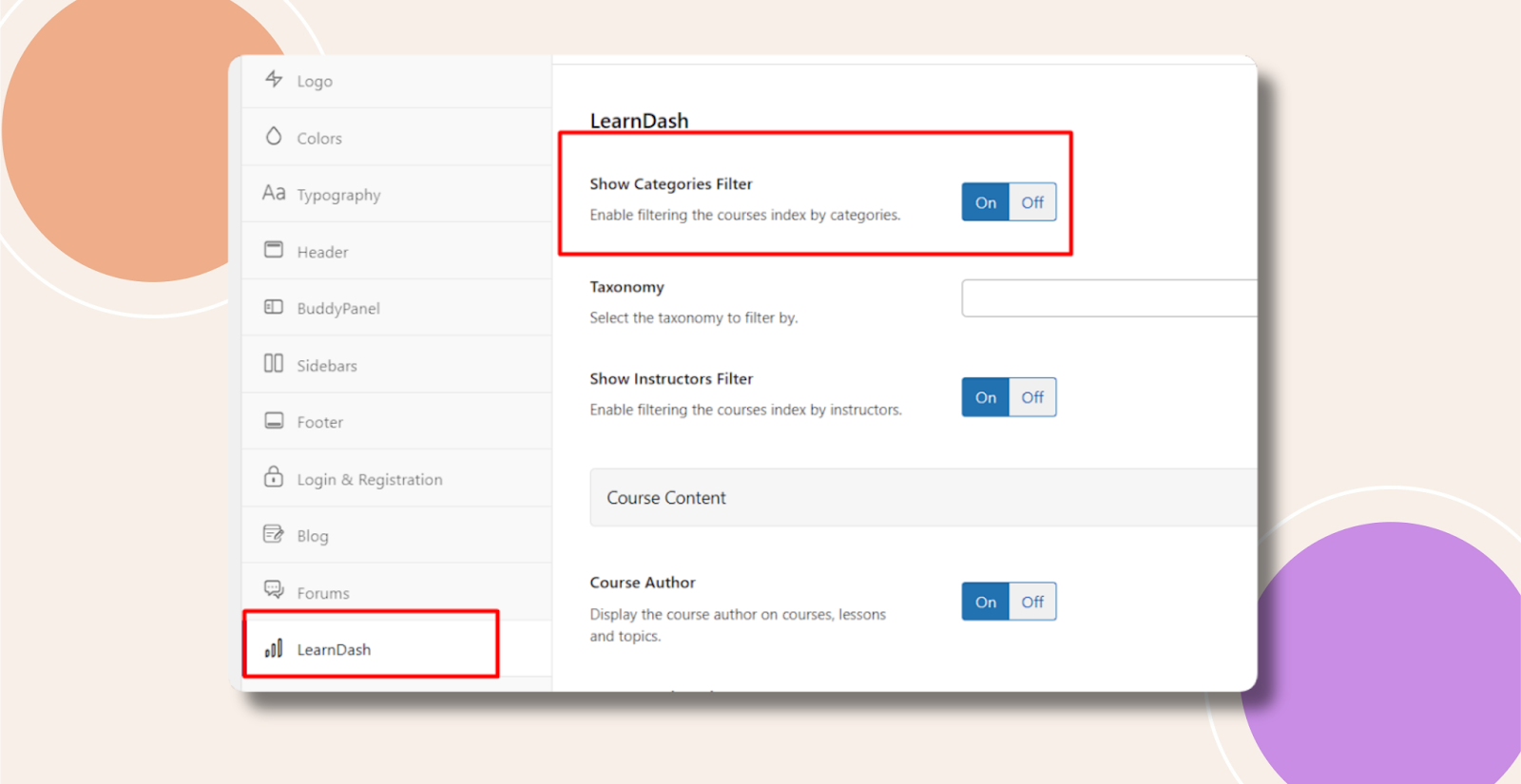The image size is (1521, 784).
Task: Open the Taxonomy select field
Action: tap(1109, 298)
